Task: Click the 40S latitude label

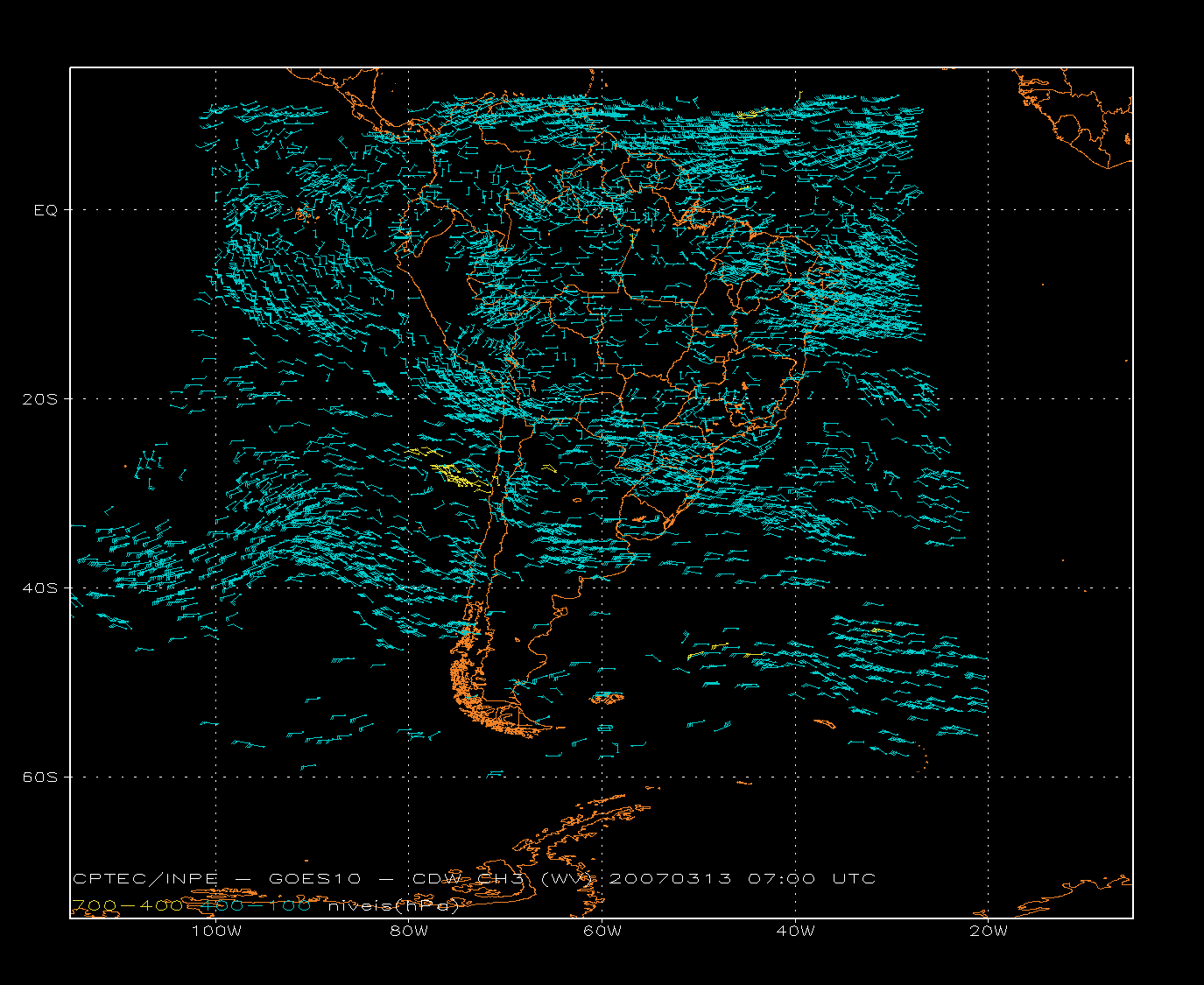Action: [39, 588]
